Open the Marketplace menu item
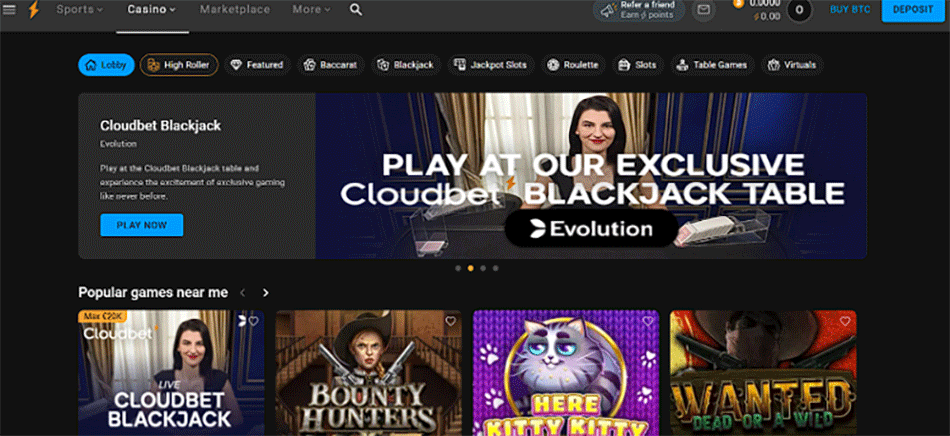The height and width of the screenshot is (436, 950). click(235, 10)
